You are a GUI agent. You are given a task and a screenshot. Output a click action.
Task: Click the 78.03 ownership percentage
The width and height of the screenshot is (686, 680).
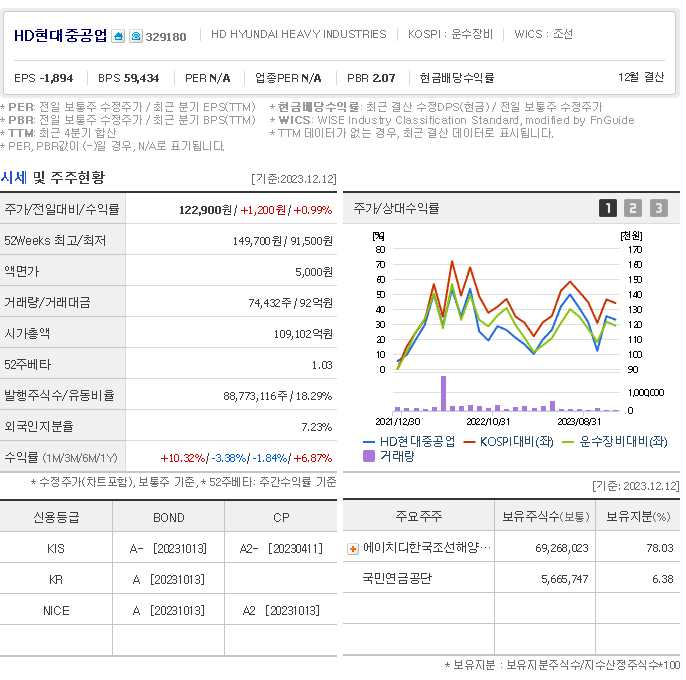660,548
